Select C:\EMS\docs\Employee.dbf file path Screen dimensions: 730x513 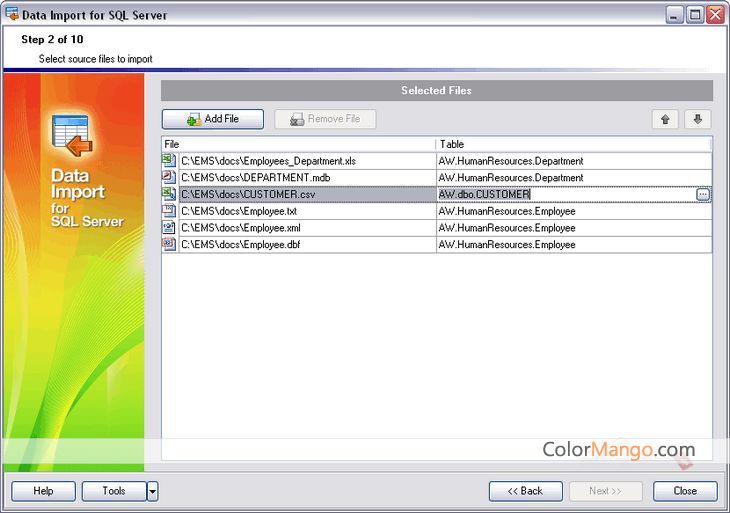point(308,245)
